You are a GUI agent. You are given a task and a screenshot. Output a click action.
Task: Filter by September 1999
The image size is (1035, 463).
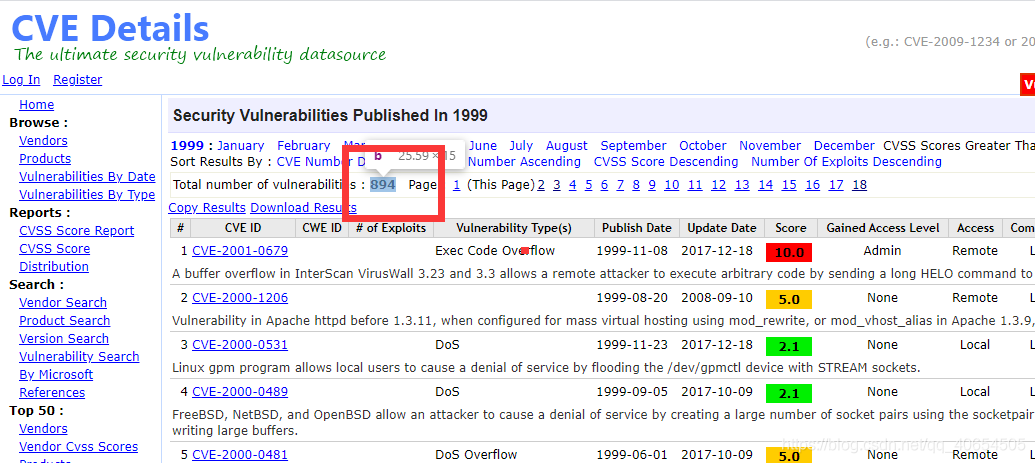coord(633,145)
